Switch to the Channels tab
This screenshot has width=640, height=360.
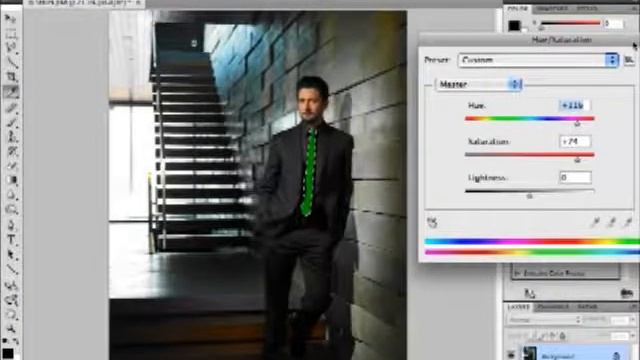(x=553, y=307)
